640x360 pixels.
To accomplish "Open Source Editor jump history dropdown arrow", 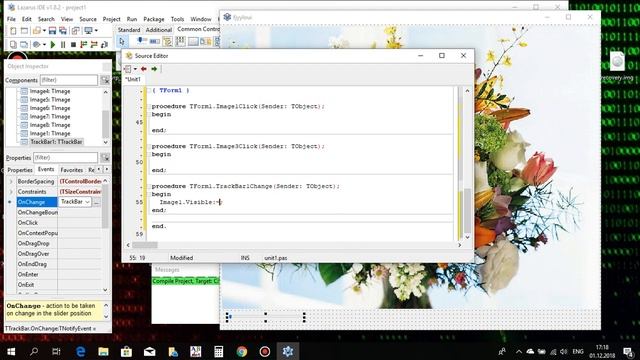I will click(135, 69).
